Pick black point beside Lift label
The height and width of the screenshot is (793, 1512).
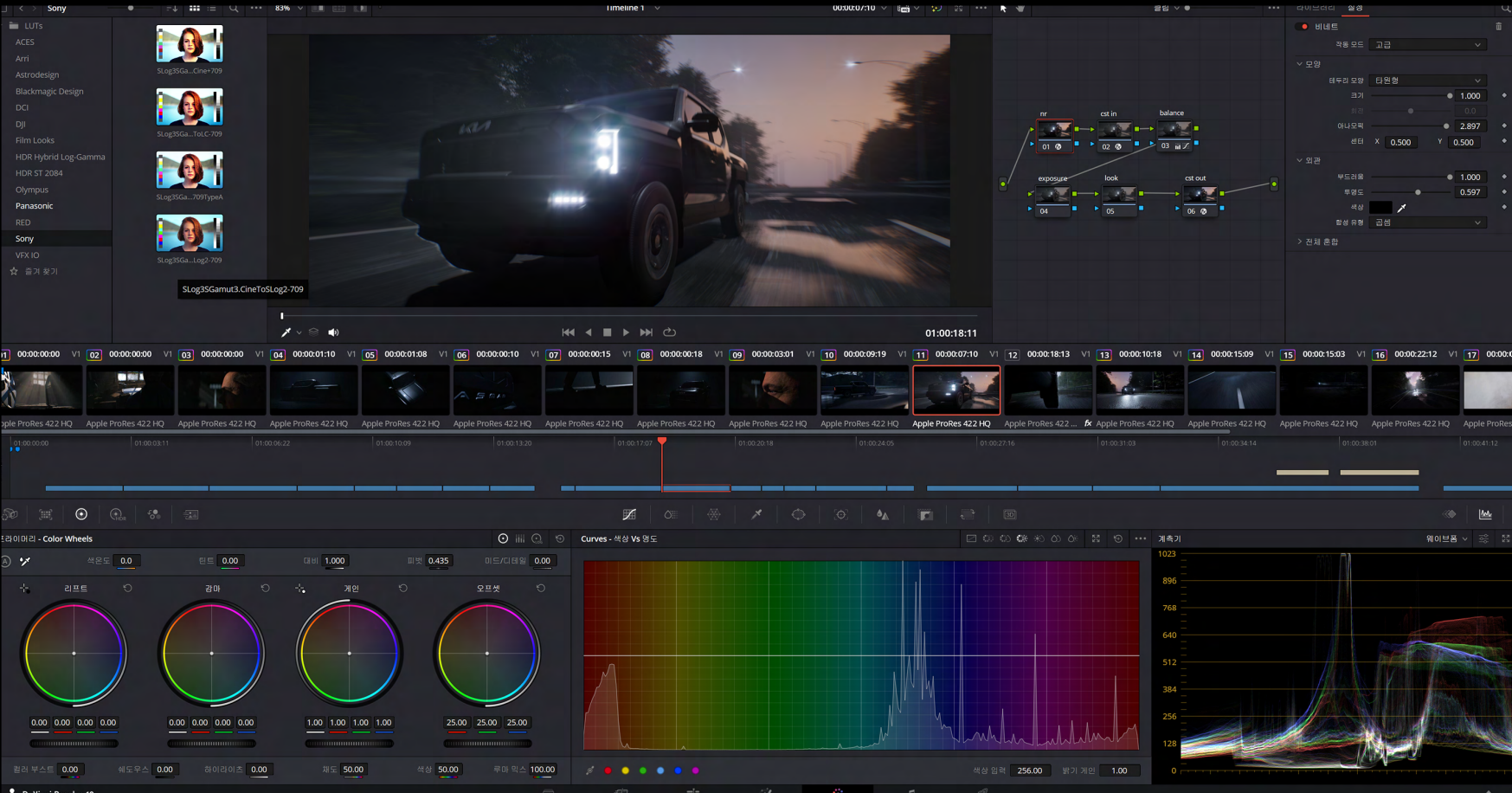pos(24,589)
